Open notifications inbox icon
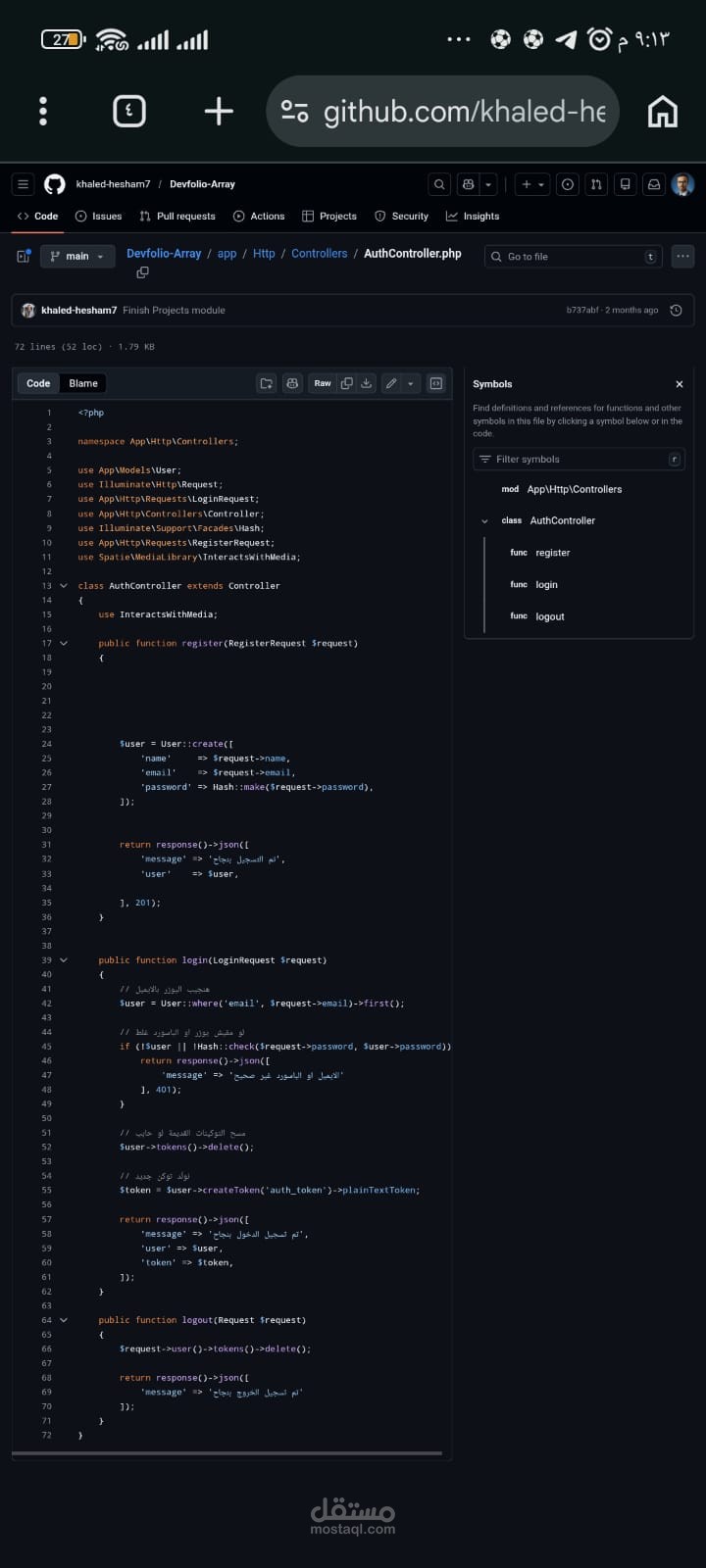The image size is (706, 1568). 653,184
